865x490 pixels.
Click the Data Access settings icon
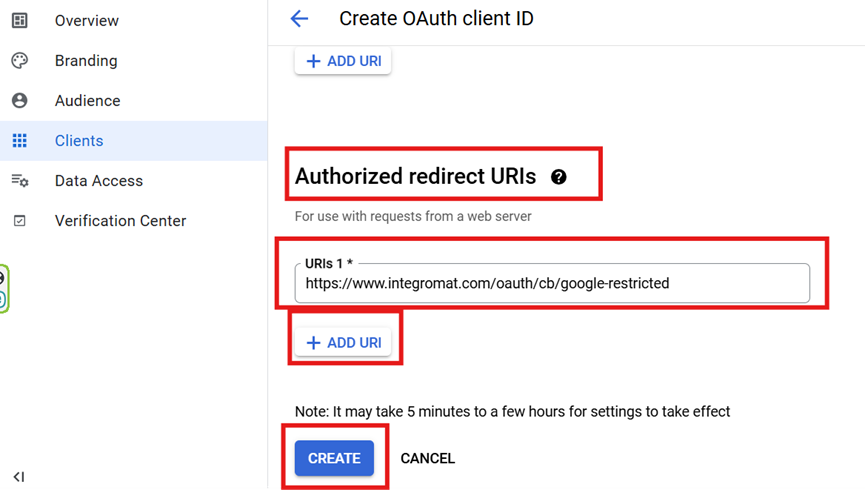19,181
